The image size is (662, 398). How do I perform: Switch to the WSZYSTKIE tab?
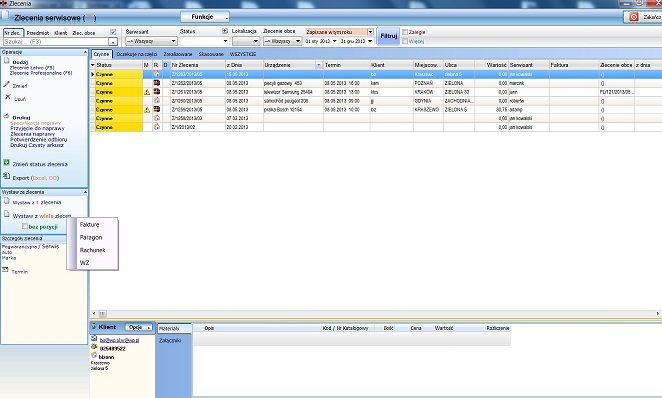[243, 54]
